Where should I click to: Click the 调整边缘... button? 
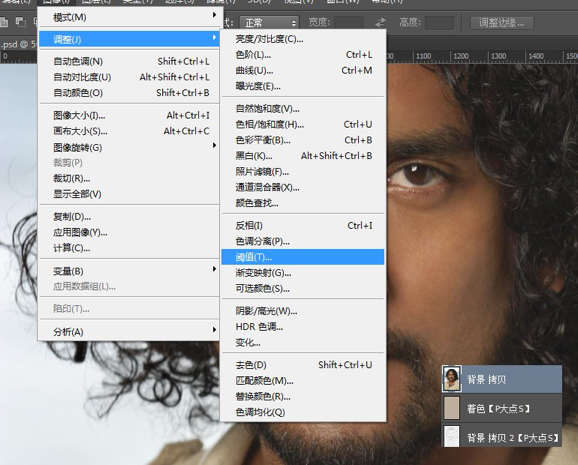coord(502,23)
